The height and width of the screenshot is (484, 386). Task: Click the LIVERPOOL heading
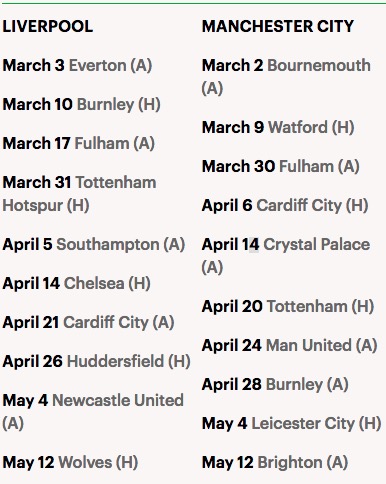[x=48, y=26]
